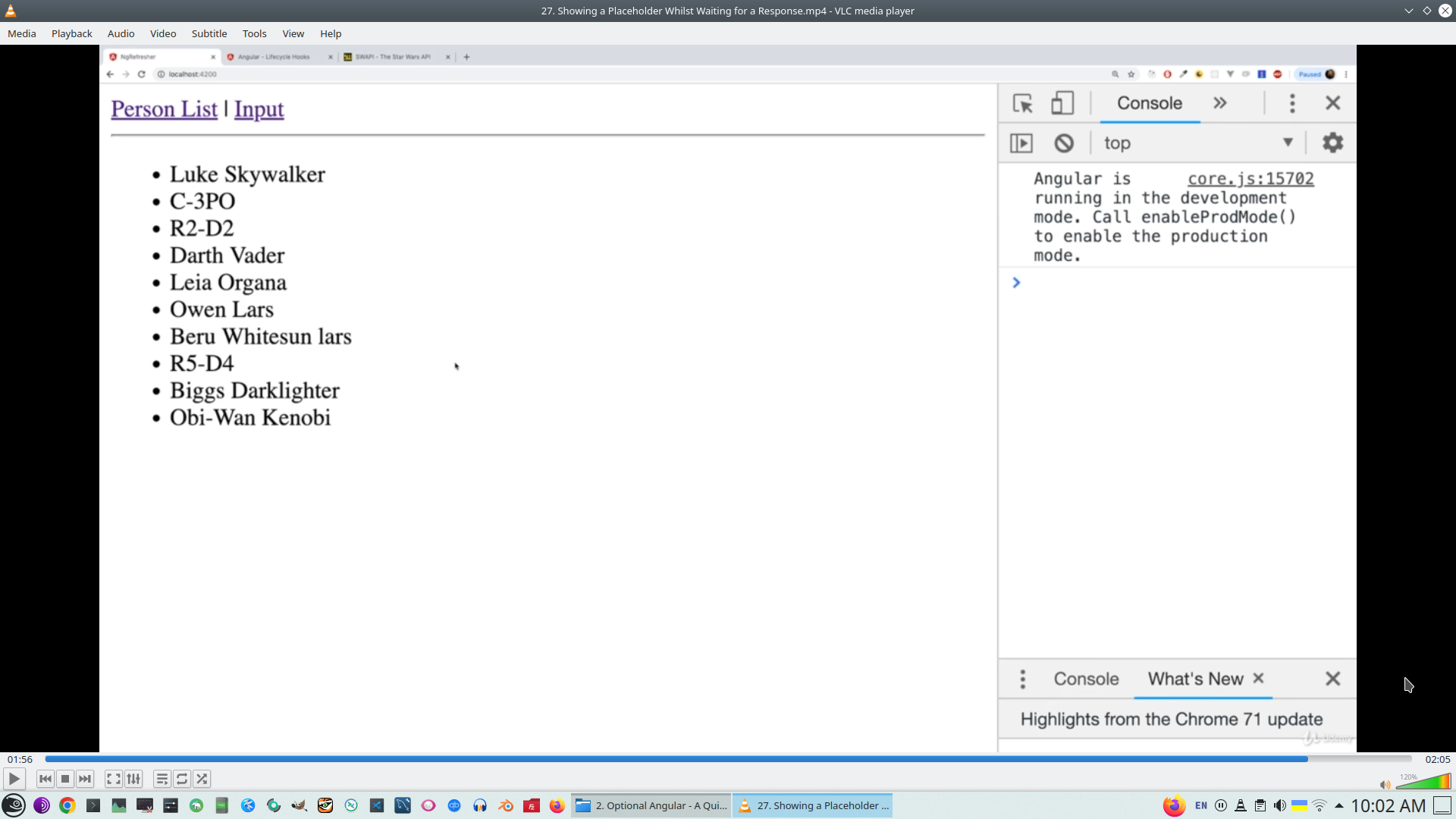The height and width of the screenshot is (819, 1456).
Task: Open the Tools menu
Action: coord(254,33)
